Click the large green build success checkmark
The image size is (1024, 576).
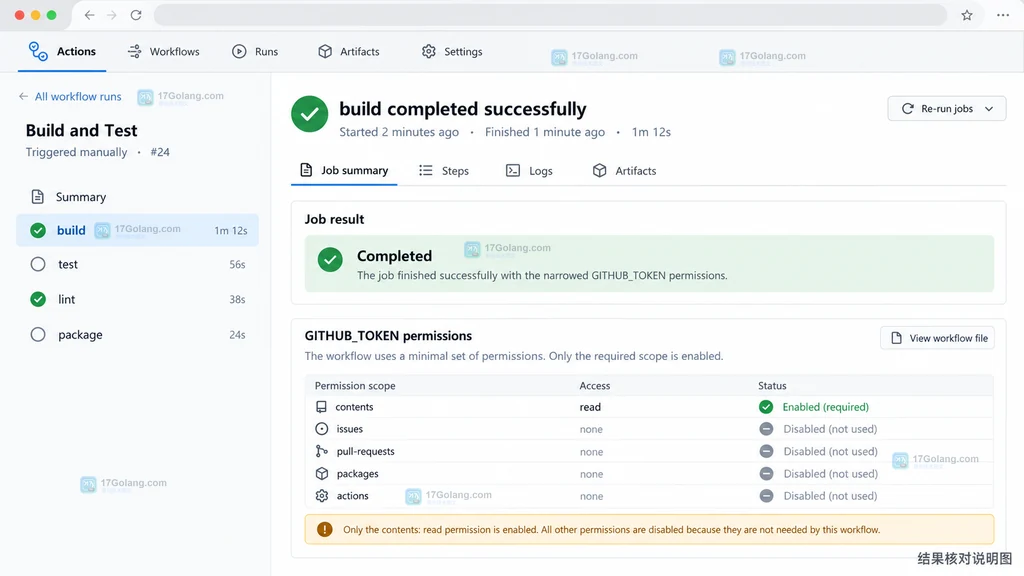[x=310, y=114]
